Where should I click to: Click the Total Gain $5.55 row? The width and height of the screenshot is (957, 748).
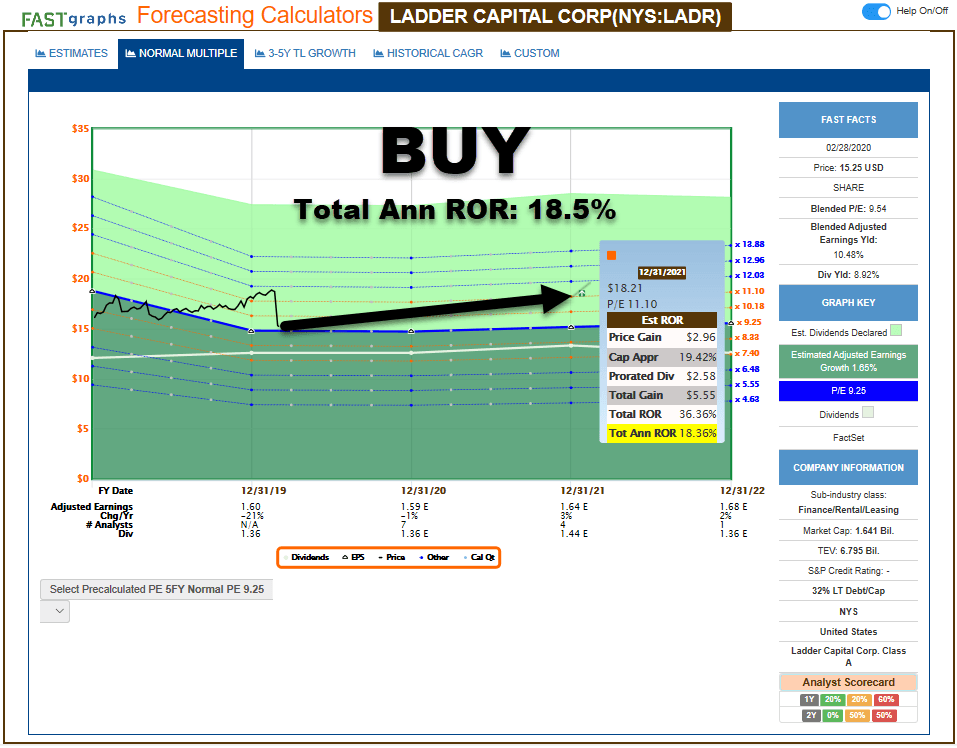[x=662, y=395]
